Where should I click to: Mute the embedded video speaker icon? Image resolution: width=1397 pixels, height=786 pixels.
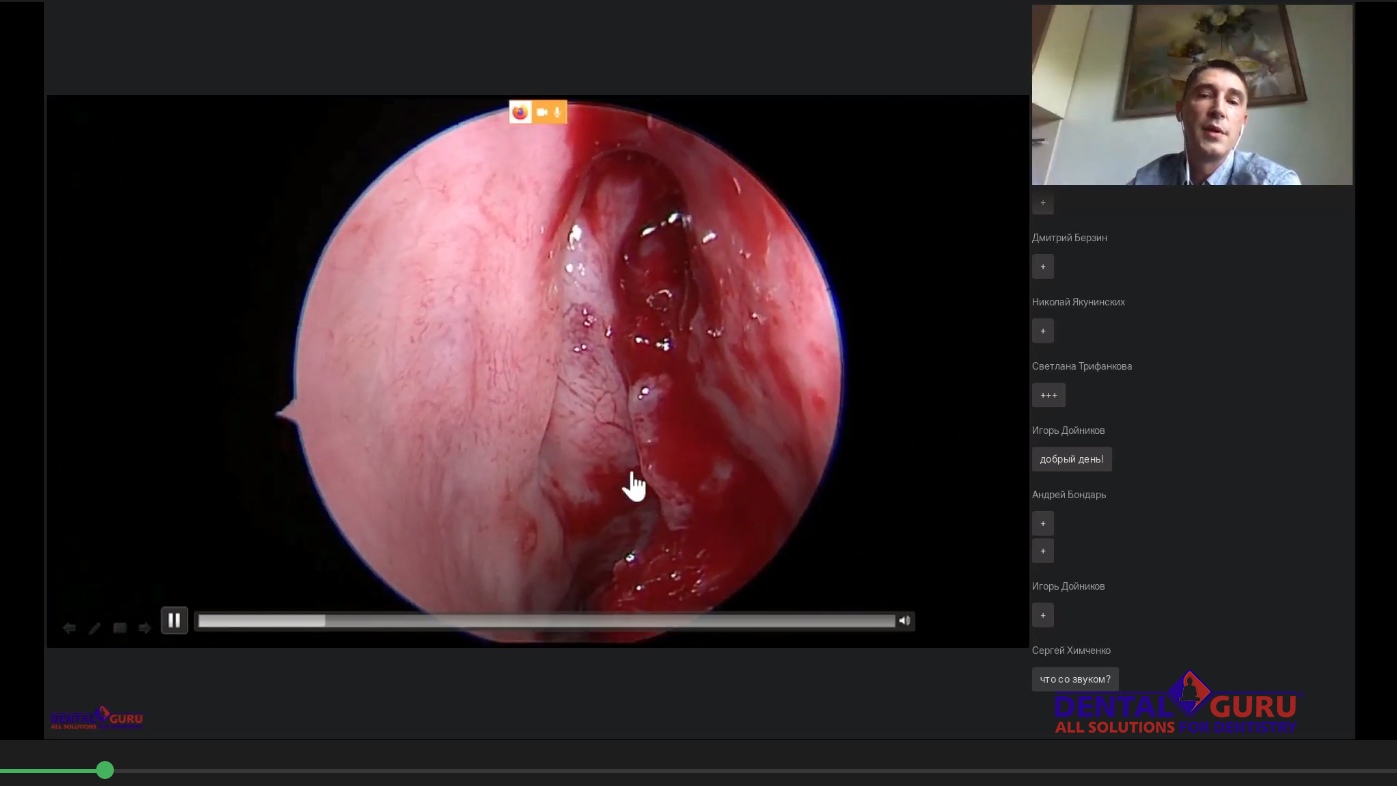pos(904,621)
